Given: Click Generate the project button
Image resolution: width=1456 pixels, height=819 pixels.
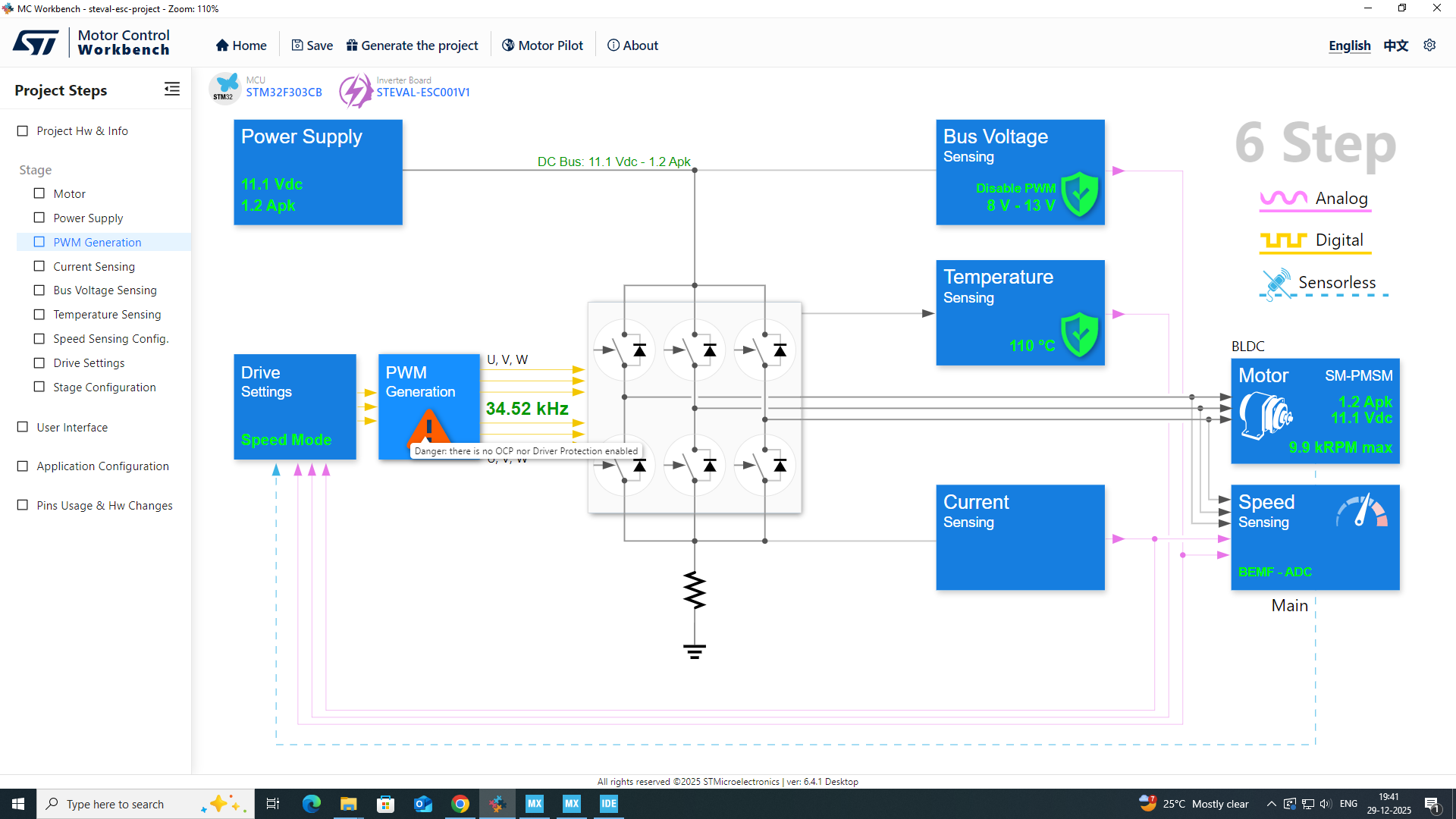Looking at the screenshot, I should (413, 45).
